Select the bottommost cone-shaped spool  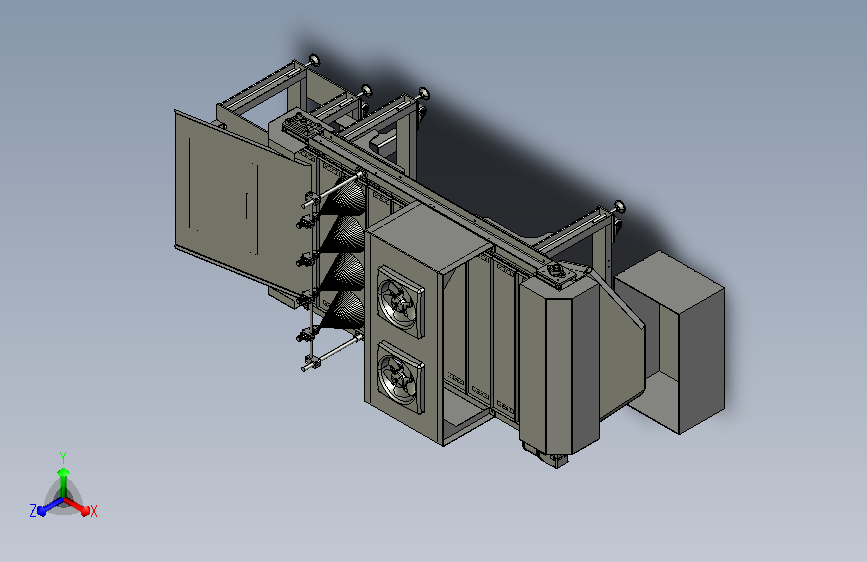point(346,311)
